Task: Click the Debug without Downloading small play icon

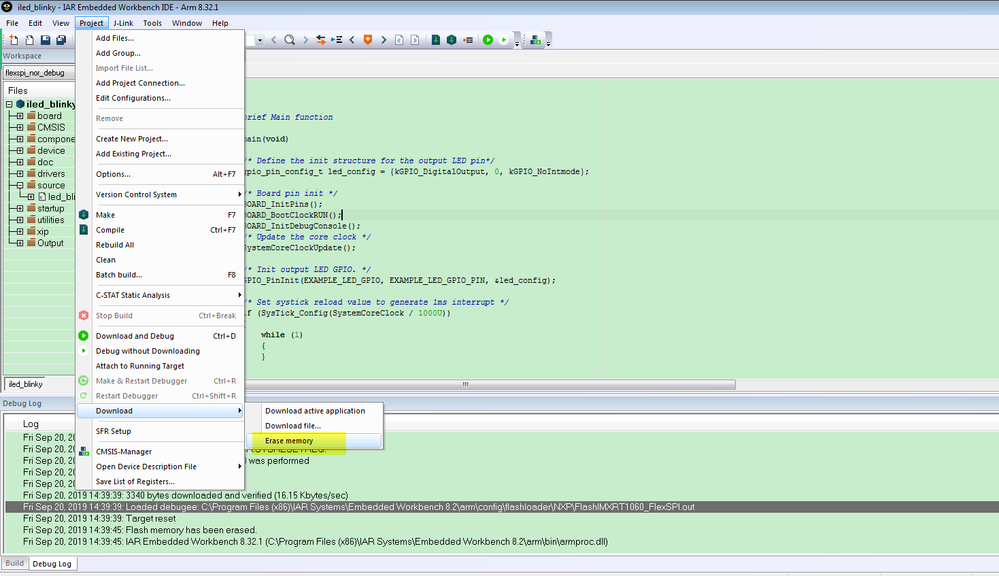Action: [503, 40]
